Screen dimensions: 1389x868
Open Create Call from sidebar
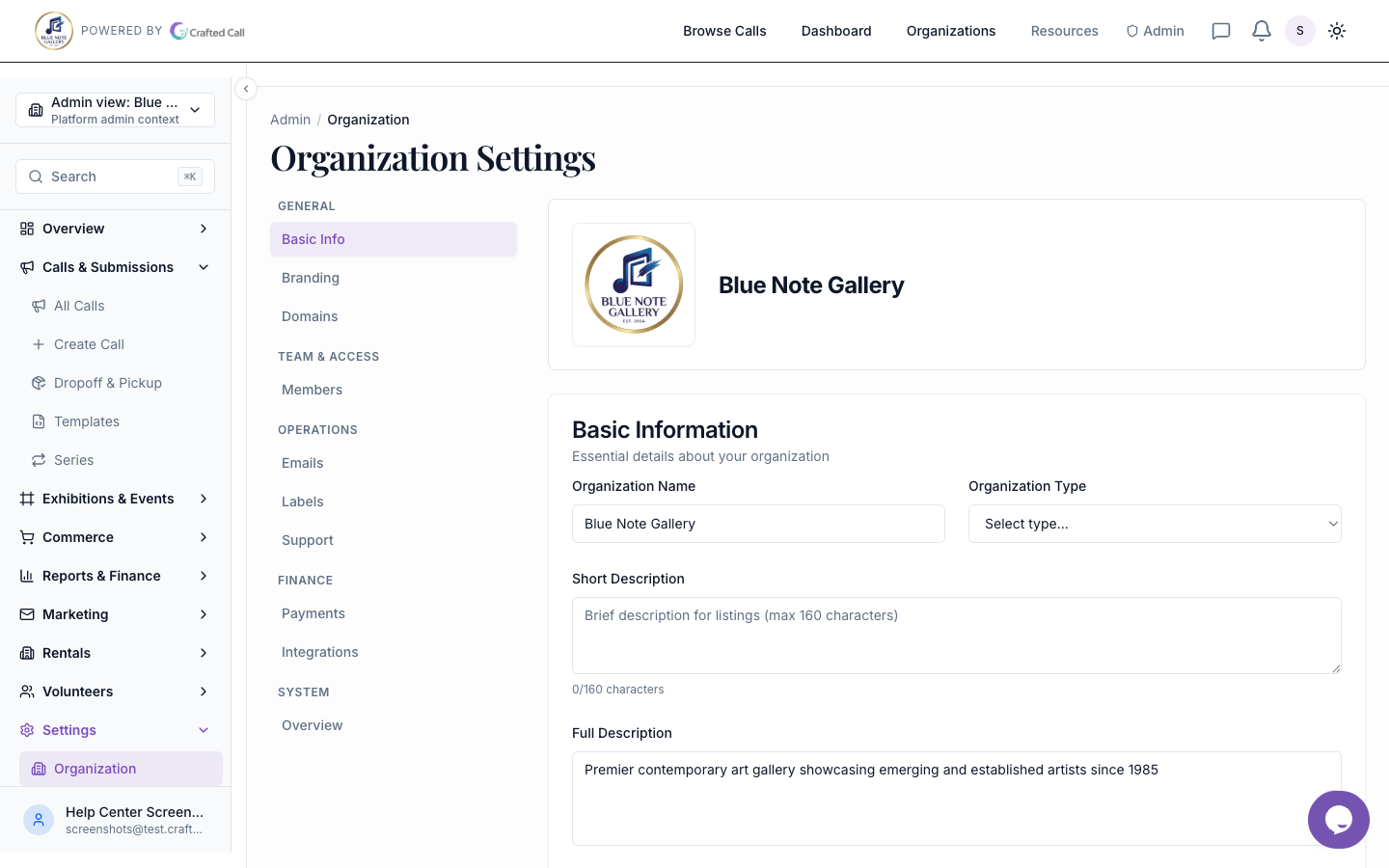pos(89,344)
